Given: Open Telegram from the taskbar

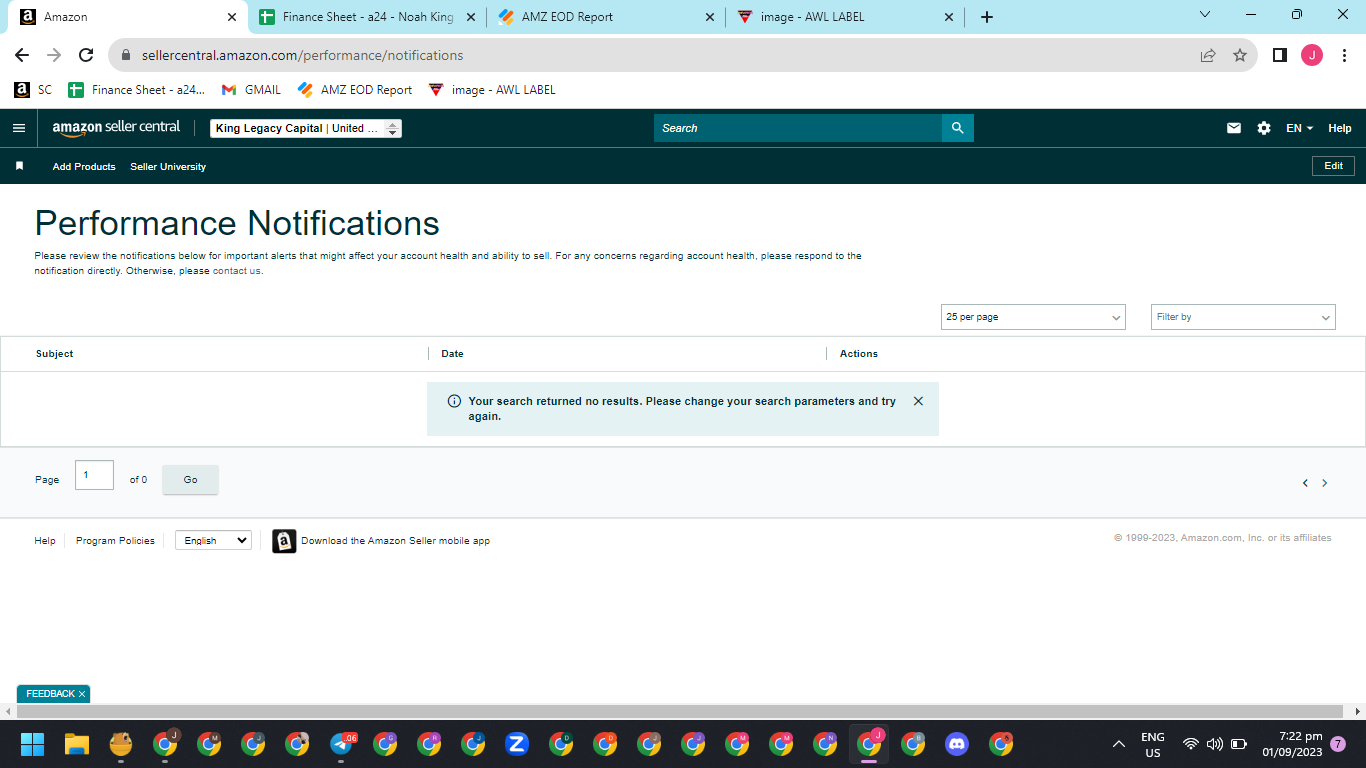Looking at the screenshot, I should coord(341,744).
